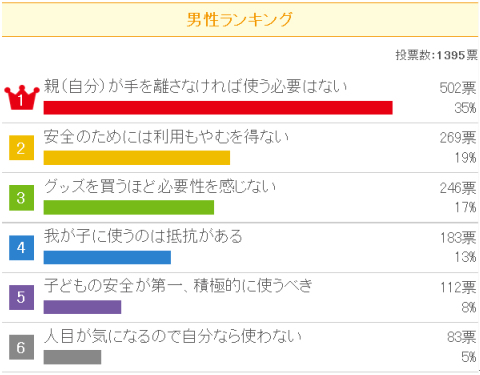Click answer 子どもの安全が第一、積極的に使うべき

[x=178, y=286]
